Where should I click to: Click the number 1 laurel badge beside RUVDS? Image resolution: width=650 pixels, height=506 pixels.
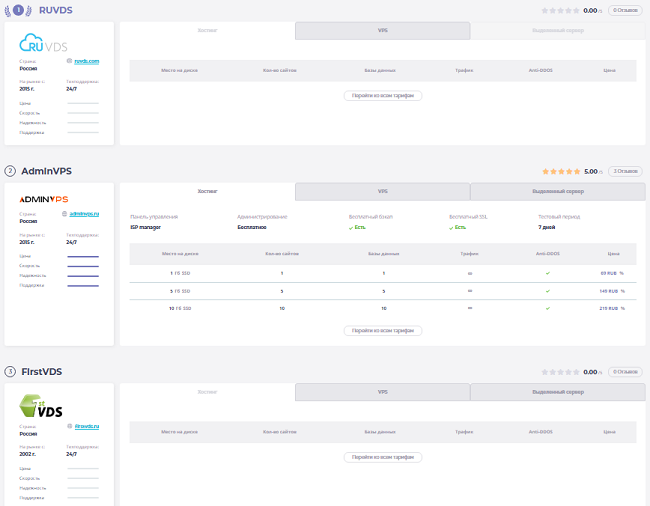[18, 10]
